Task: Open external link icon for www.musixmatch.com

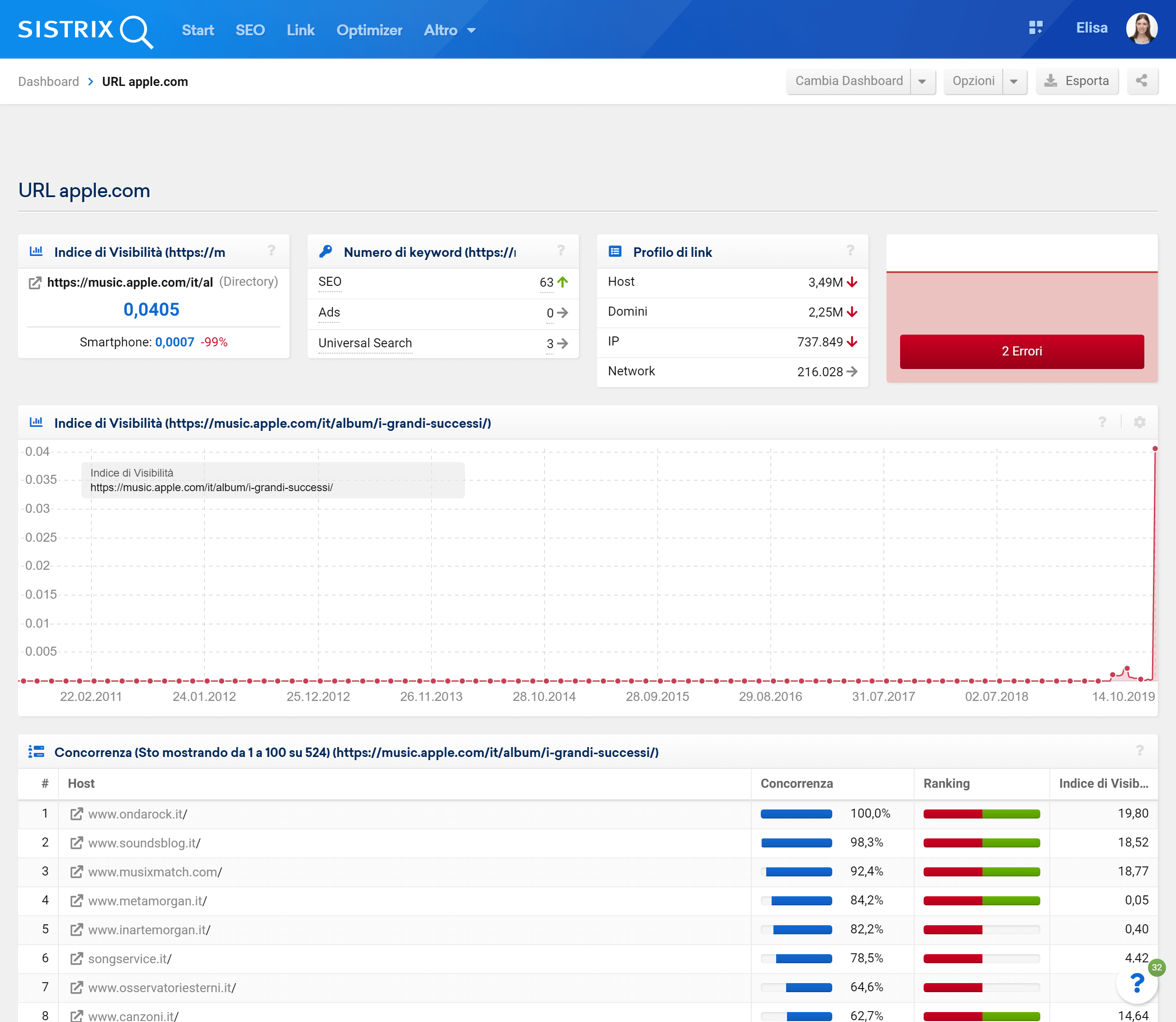Action: tap(76, 872)
